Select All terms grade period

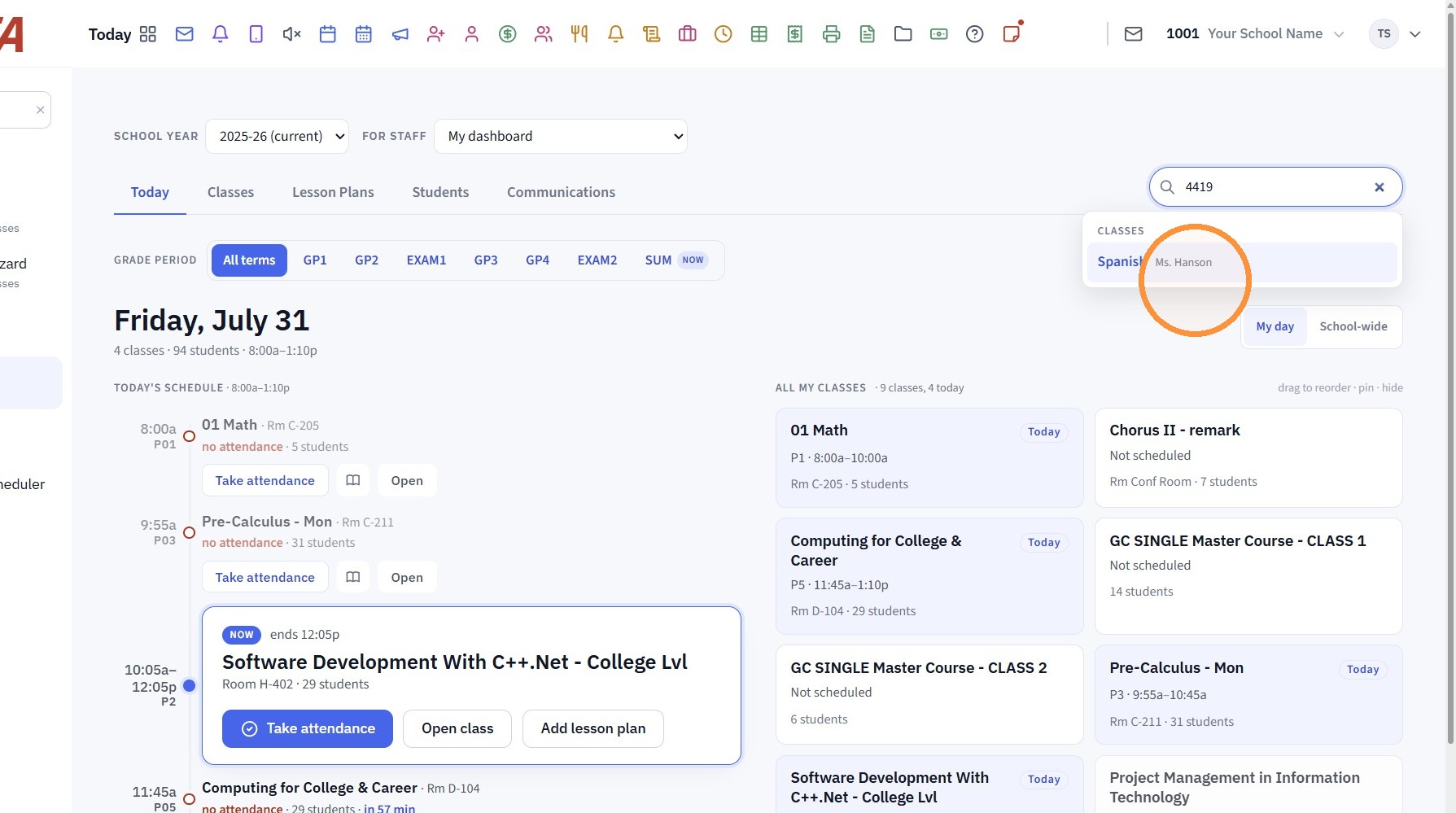point(249,260)
